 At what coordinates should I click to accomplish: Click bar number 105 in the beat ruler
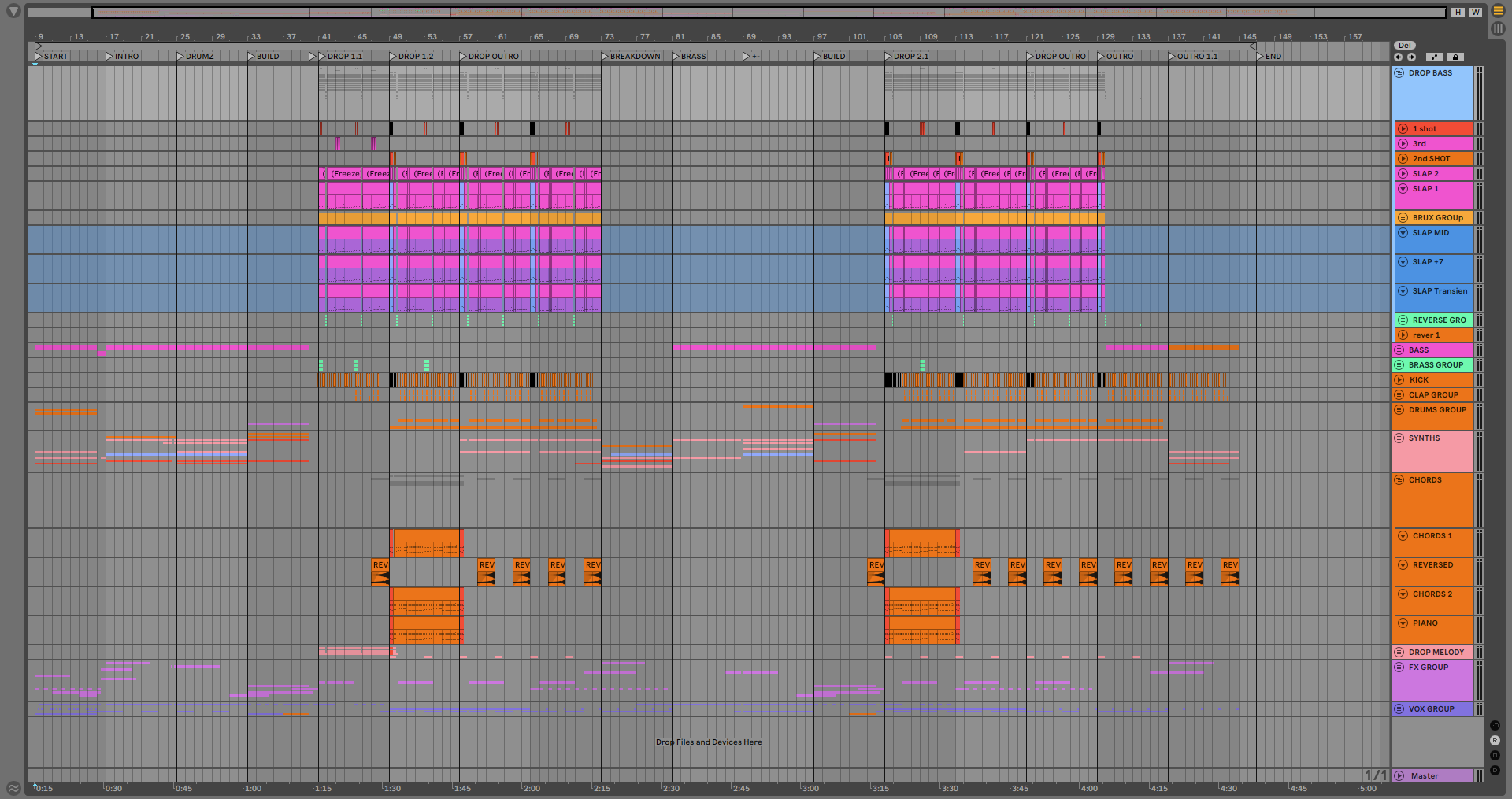(895, 37)
